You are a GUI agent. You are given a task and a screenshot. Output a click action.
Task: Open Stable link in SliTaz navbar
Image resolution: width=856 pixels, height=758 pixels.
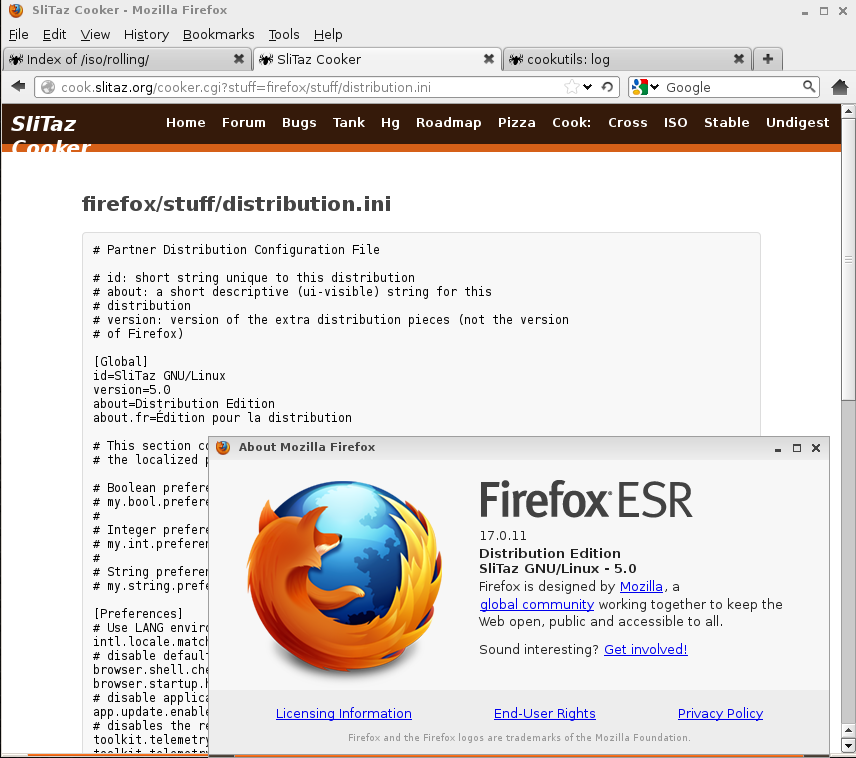727,122
